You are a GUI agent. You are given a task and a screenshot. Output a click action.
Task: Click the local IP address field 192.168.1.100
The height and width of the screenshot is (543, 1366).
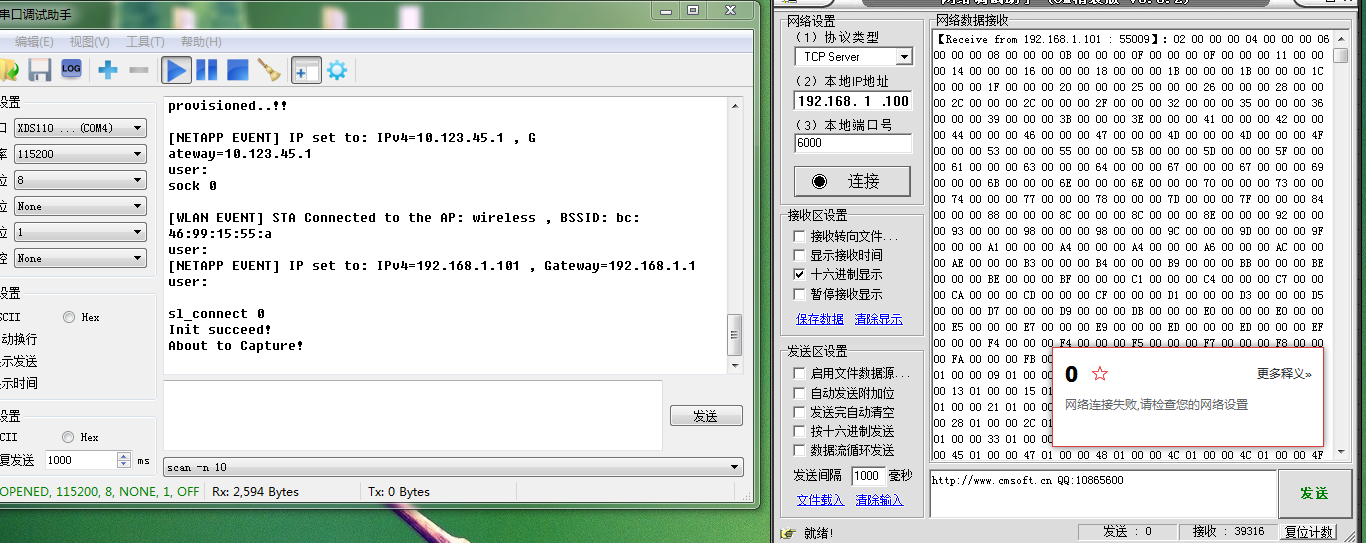[x=853, y=101]
